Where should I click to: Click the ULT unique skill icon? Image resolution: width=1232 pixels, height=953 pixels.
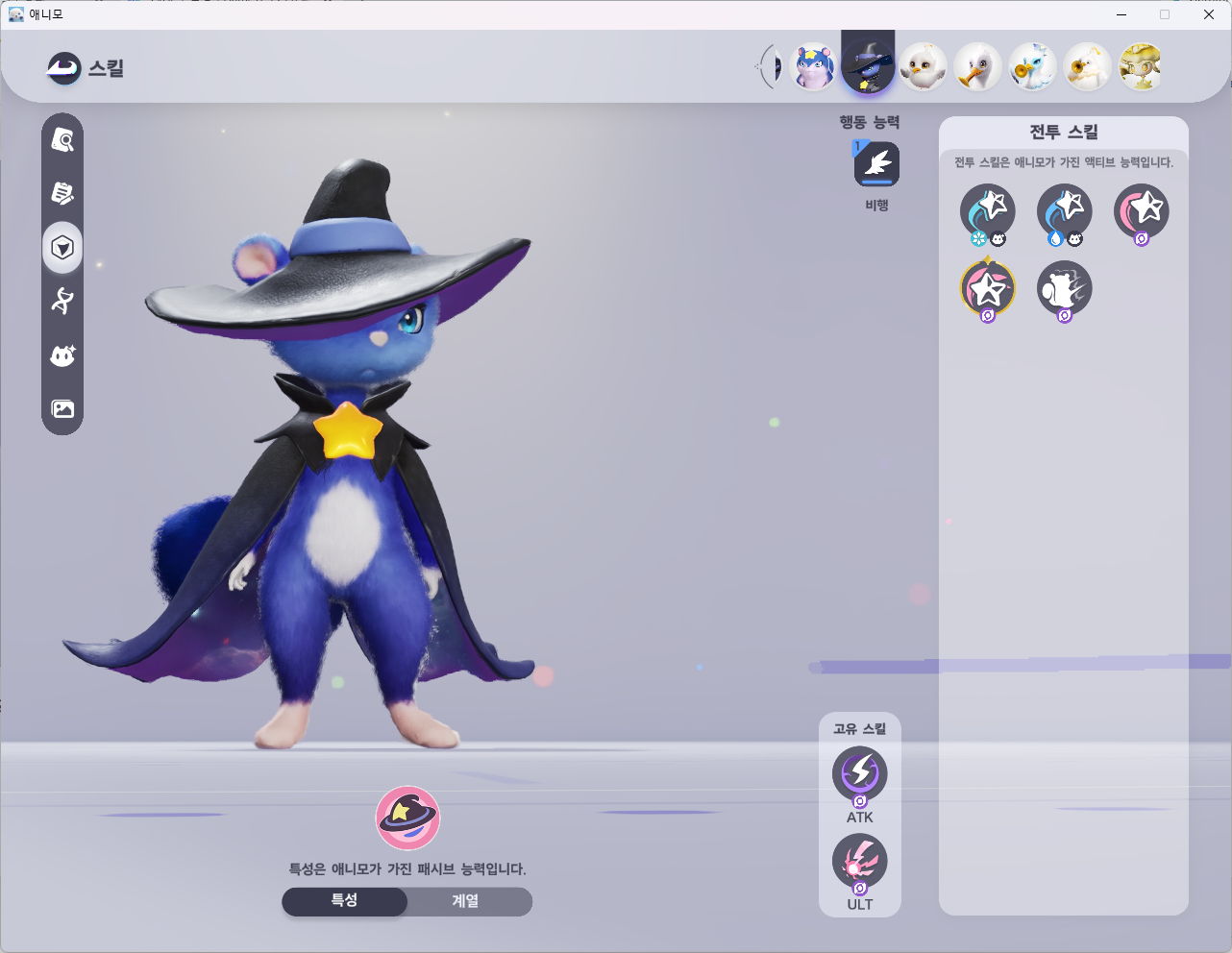[x=860, y=862]
